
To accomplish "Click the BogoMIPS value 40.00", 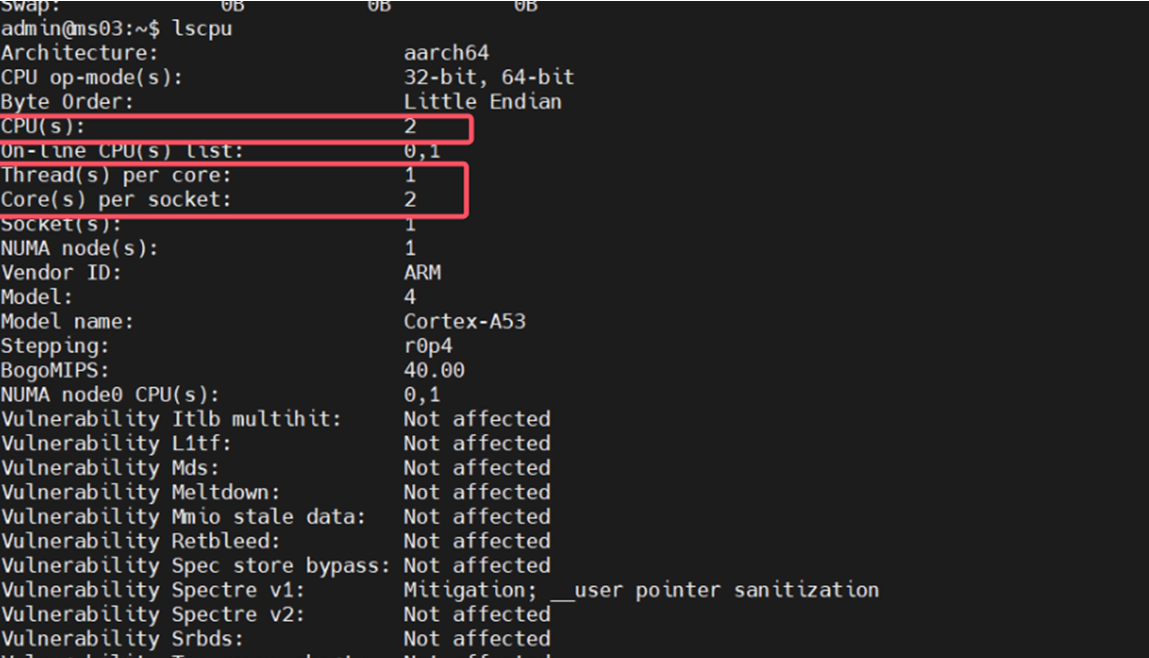I will coord(434,370).
